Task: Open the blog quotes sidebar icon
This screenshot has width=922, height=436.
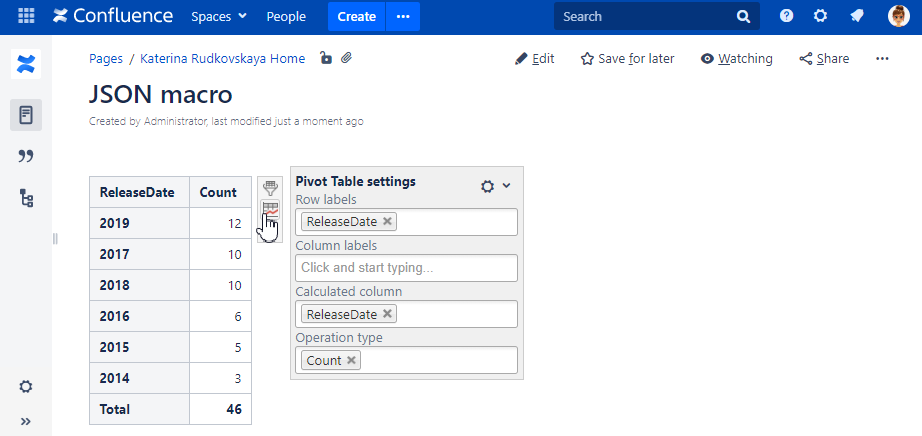Action: tap(26, 156)
